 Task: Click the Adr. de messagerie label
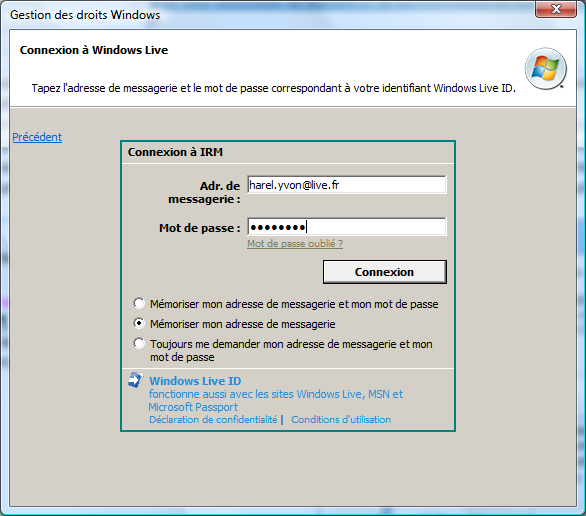click(204, 192)
